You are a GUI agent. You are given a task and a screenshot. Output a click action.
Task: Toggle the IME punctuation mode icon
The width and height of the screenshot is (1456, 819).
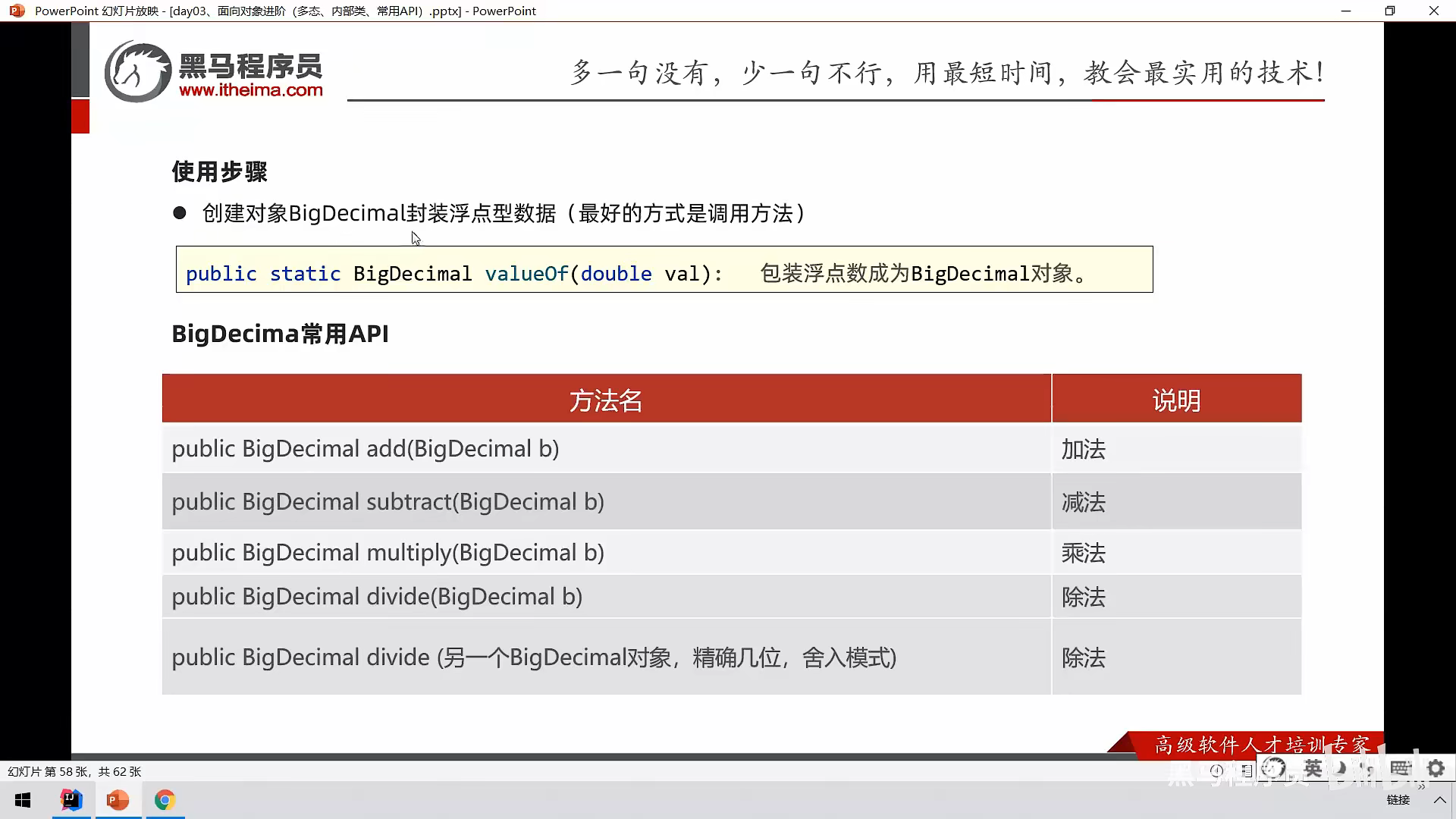pyautogui.click(x=1369, y=770)
